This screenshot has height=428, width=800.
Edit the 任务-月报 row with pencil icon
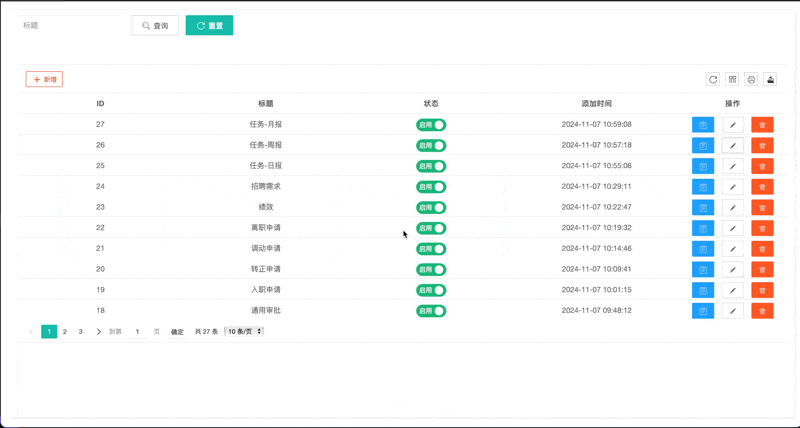[x=733, y=125]
